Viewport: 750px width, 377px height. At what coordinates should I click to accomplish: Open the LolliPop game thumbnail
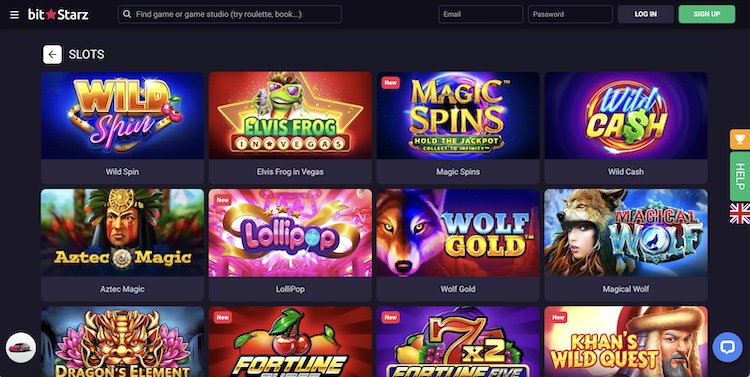(290, 233)
